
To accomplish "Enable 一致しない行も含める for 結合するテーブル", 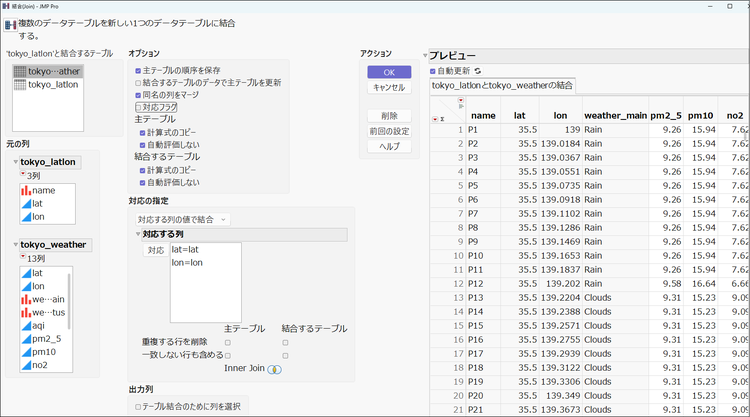I will tap(286, 356).
